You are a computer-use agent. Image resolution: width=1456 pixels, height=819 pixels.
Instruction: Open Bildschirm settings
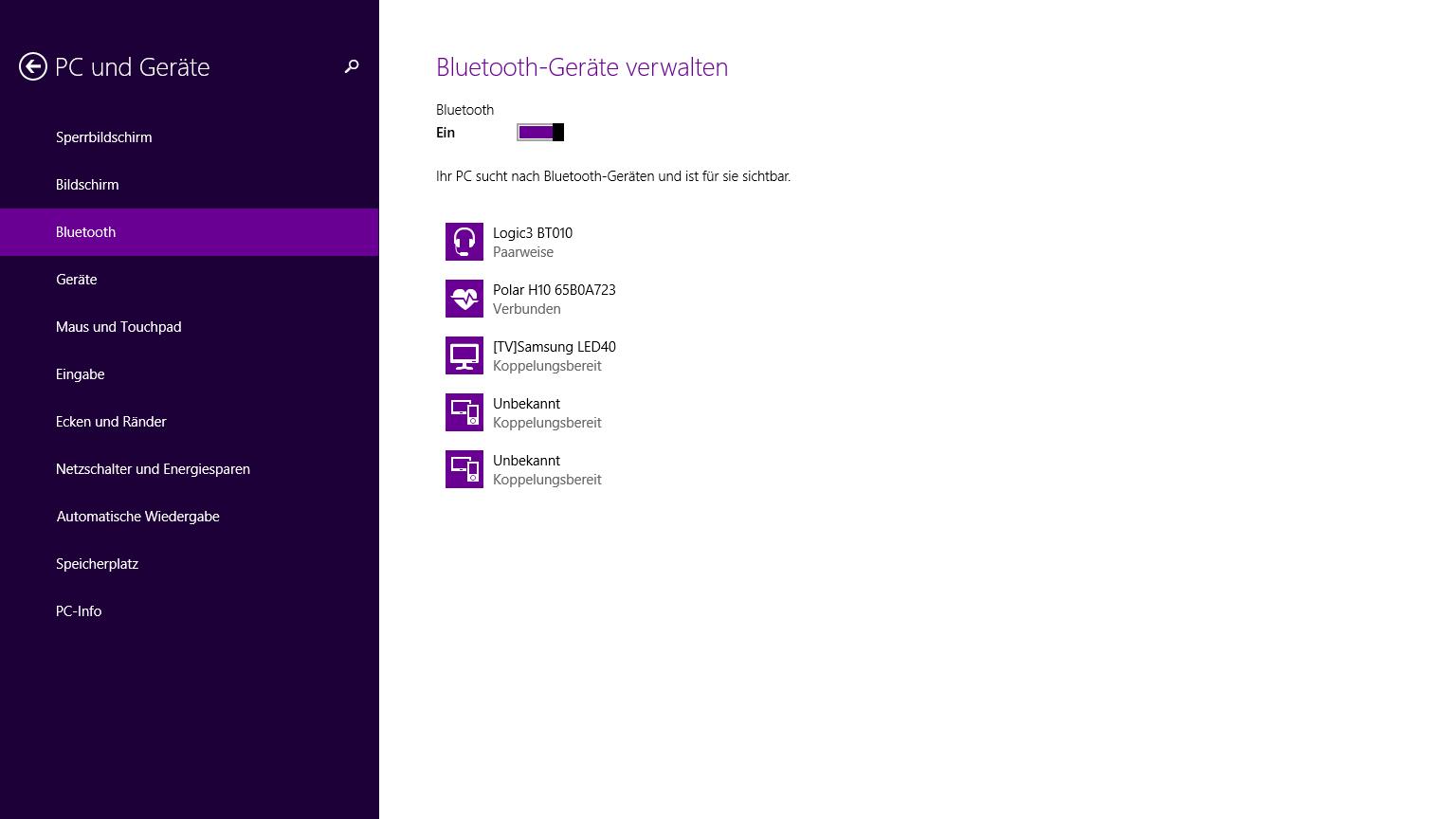(190, 185)
